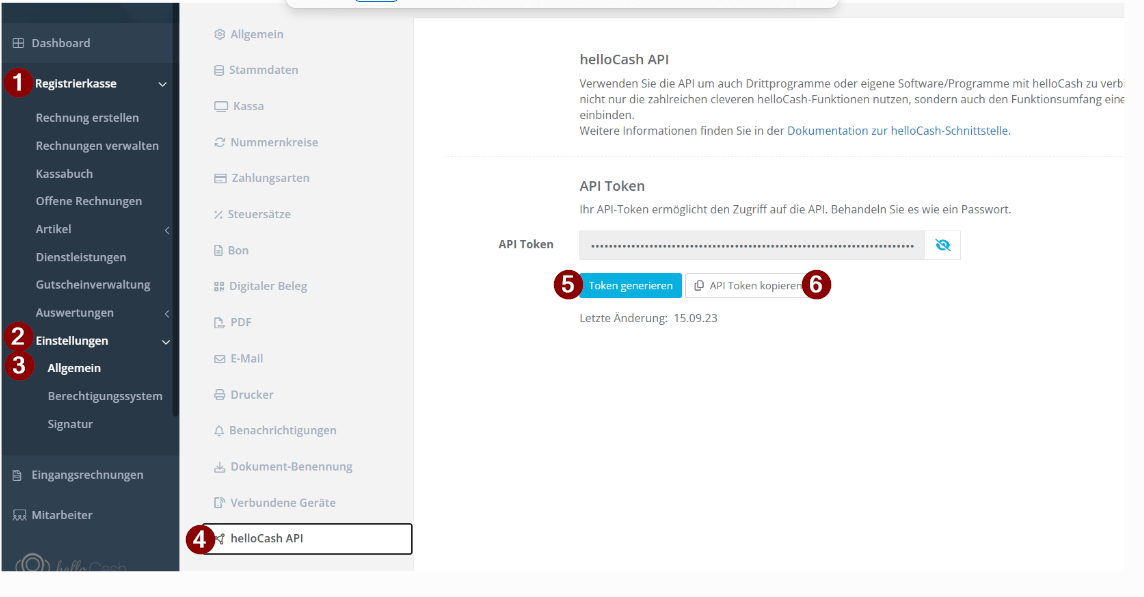Screen dimensions: 1144x597
Task: Open Rechnung erstellen menu item
Action: [x=87, y=118]
